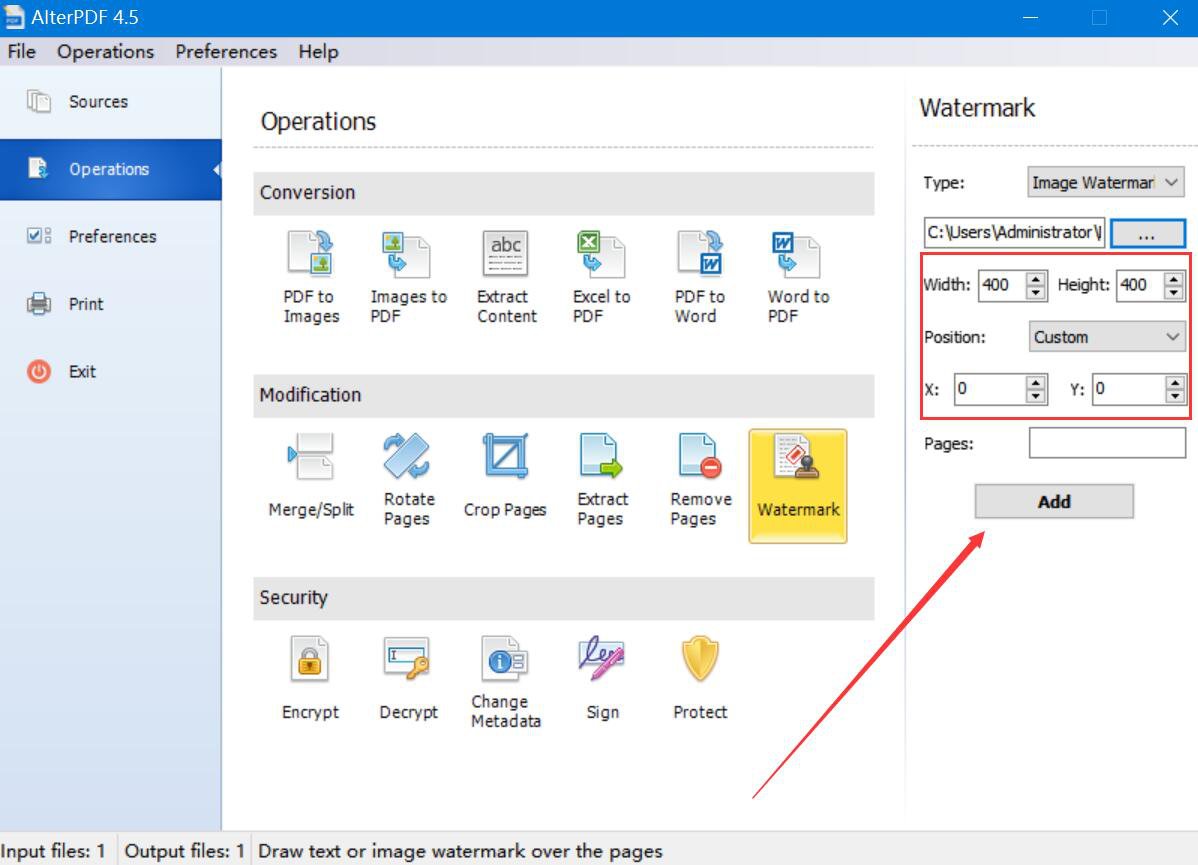The width and height of the screenshot is (1198, 865).
Task: Select the Remove Pages tool
Action: 700,479
